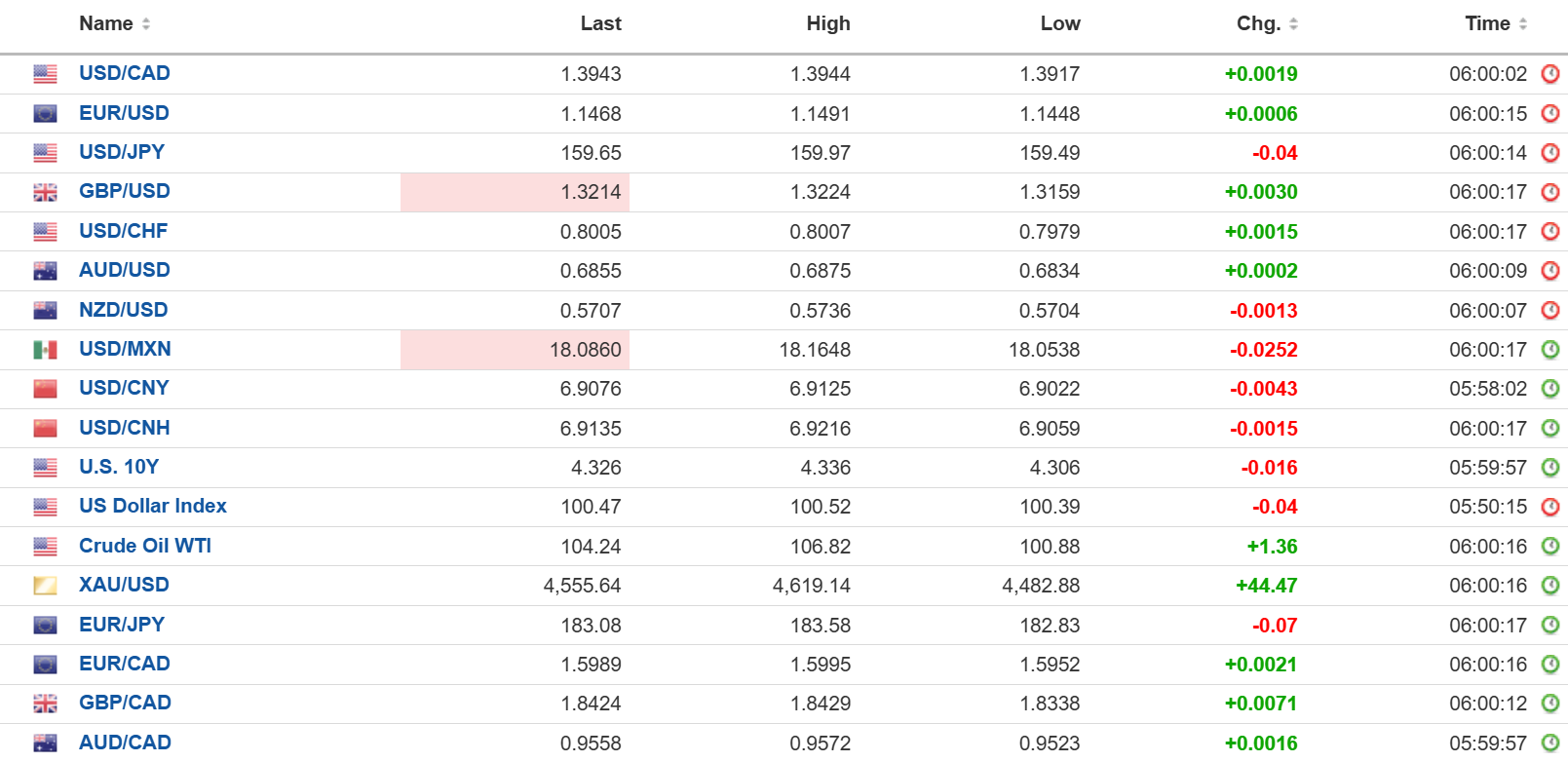
Task: Click the High column header
Action: click(828, 24)
